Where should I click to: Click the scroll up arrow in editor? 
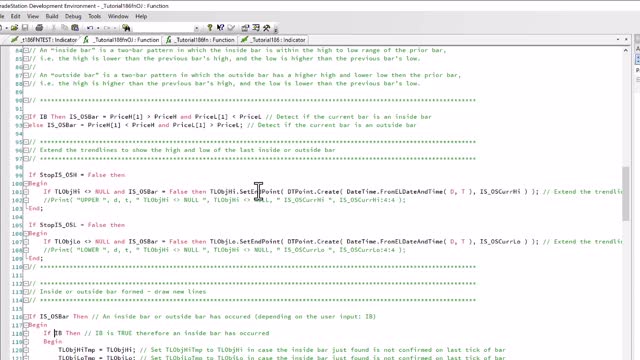626,50
